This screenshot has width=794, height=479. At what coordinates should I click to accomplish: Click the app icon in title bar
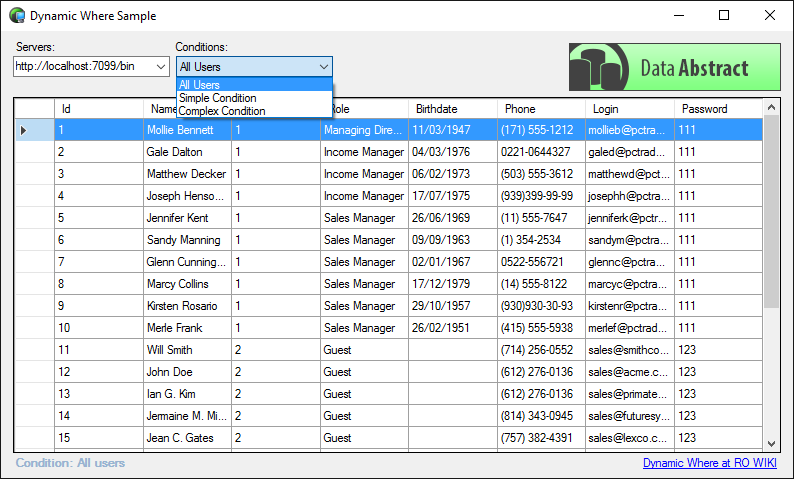(16, 15)
